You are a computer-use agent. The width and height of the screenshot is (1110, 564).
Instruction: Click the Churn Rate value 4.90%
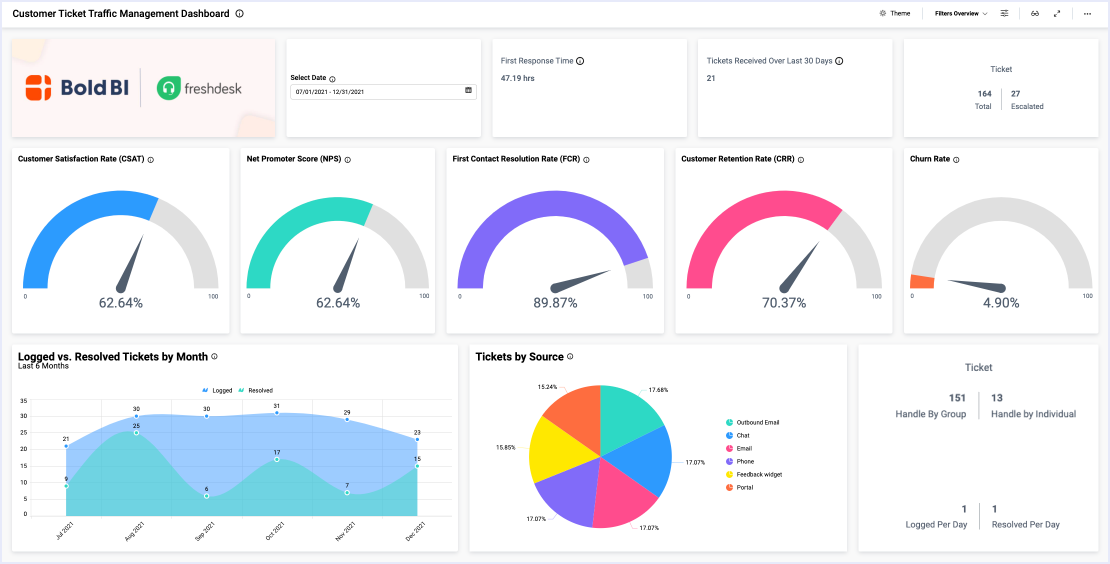(x=1001, y=303)
